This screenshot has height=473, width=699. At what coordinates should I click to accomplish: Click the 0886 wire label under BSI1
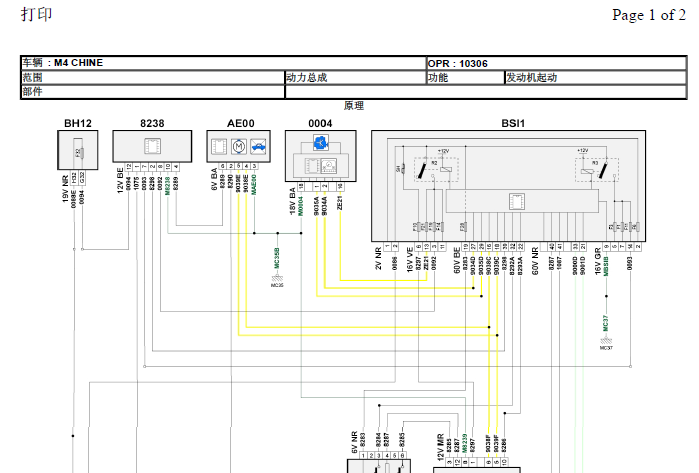pos(395,263)
